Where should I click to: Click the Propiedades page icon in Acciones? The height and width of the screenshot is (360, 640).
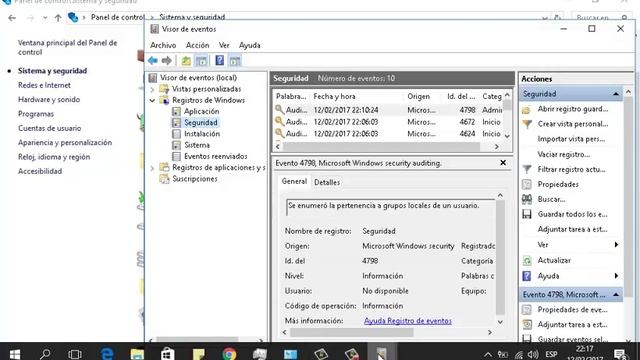[527, 184]
